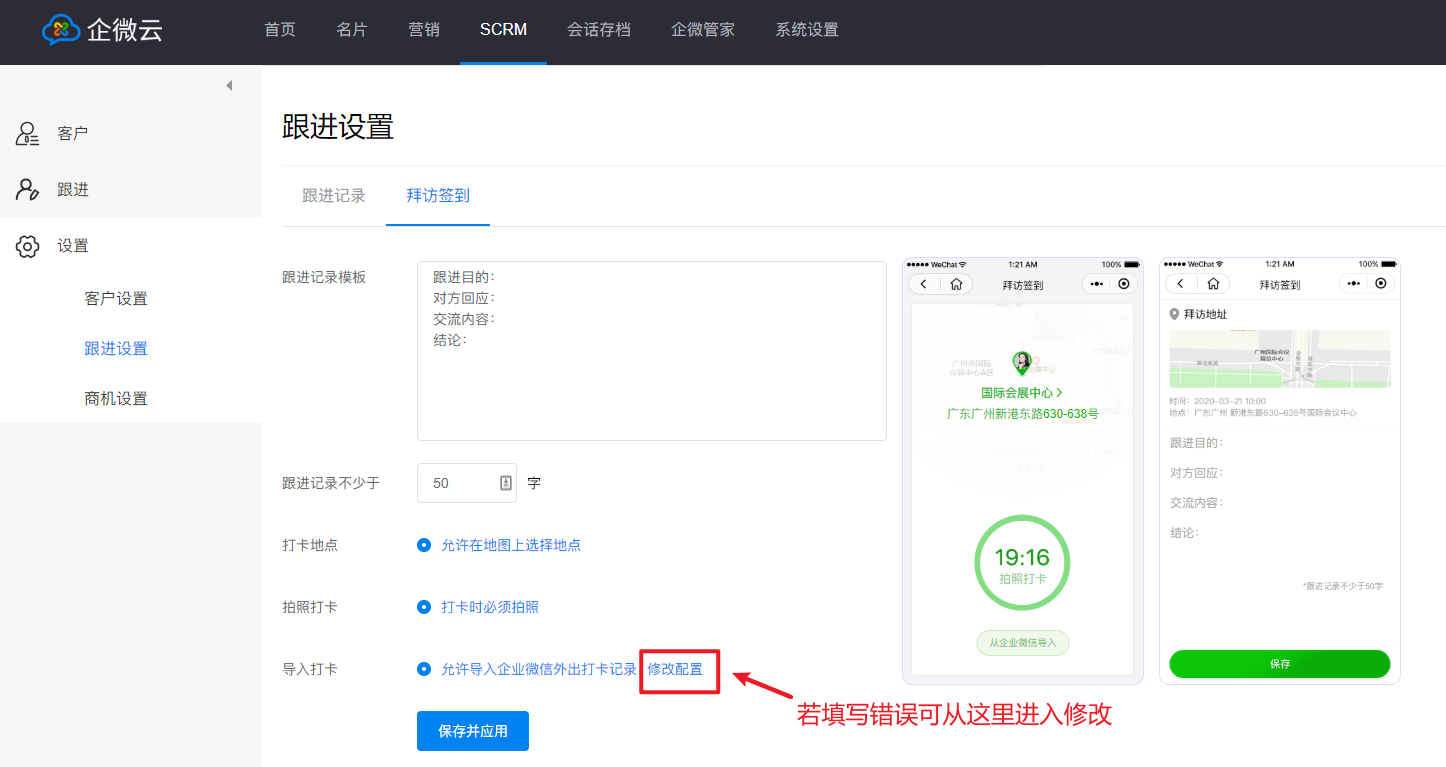The width and height of the screenshot is (1446, 767).
Task: Click inside the 跟进记录模板 text area
Action: pyautogui.click(x=651, y=380)
